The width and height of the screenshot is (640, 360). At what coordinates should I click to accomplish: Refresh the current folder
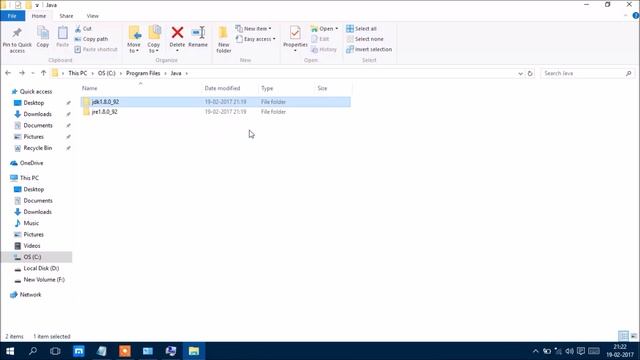click(x=530, y=73)
